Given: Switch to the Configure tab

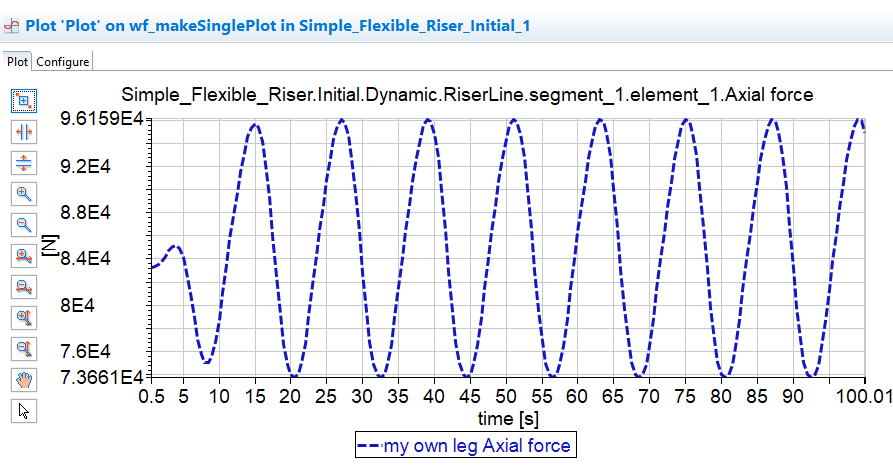Looking at the screenshot, I should [x=63, y=62].
